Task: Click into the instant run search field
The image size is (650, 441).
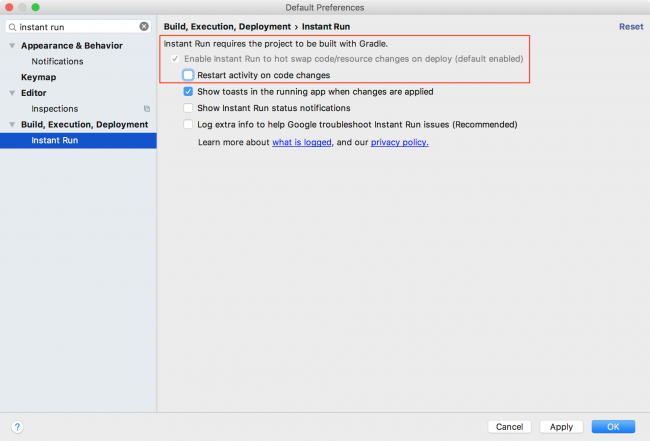Action: tap(78, 27)
